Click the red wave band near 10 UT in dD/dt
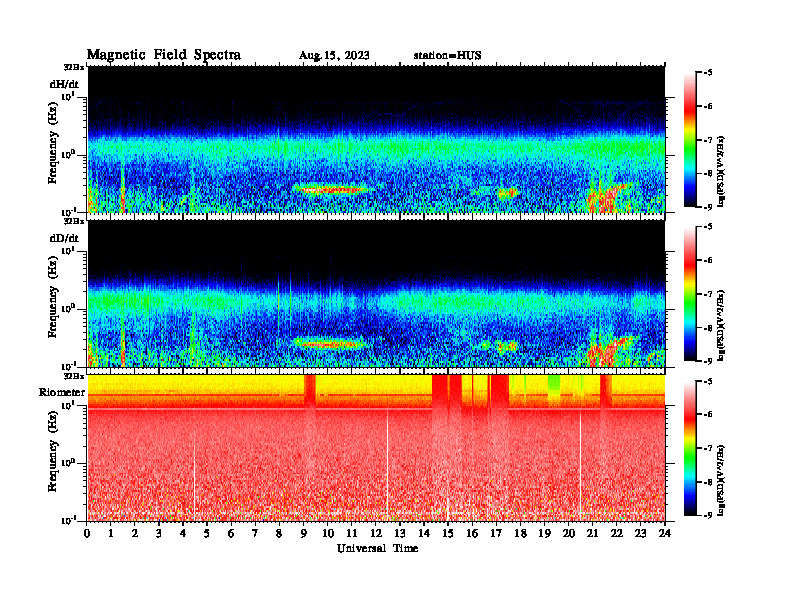 point(329,344)
